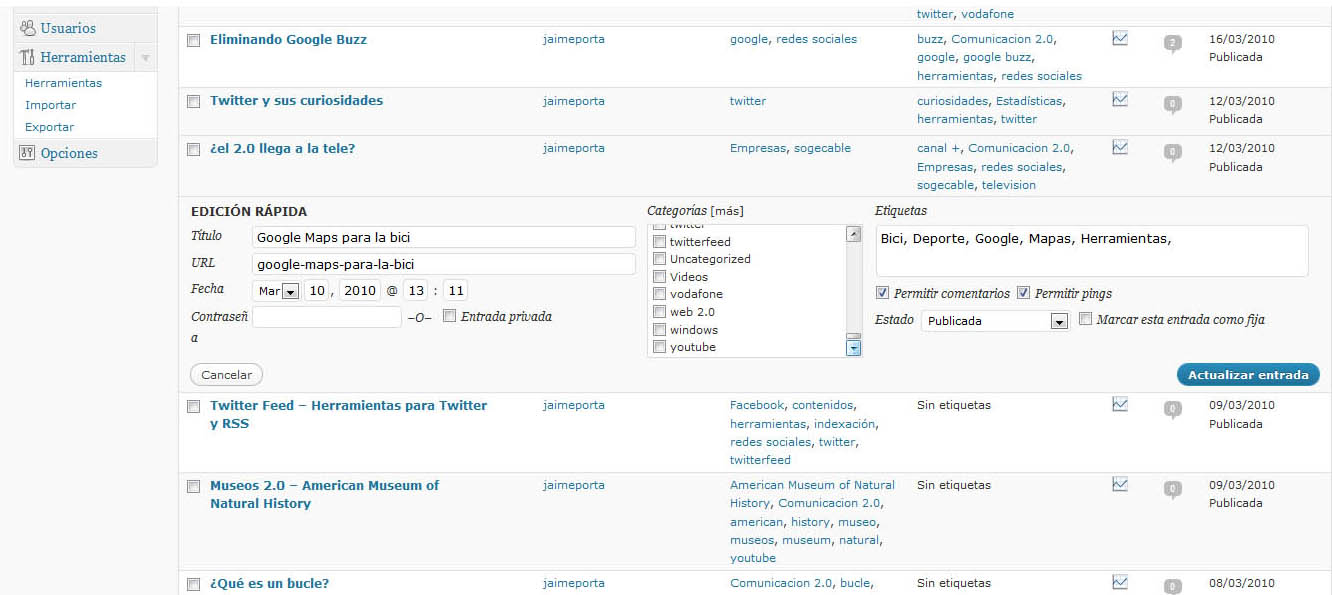Check the Videos category checkbox
1332x595 pixels.
(659, 277)
